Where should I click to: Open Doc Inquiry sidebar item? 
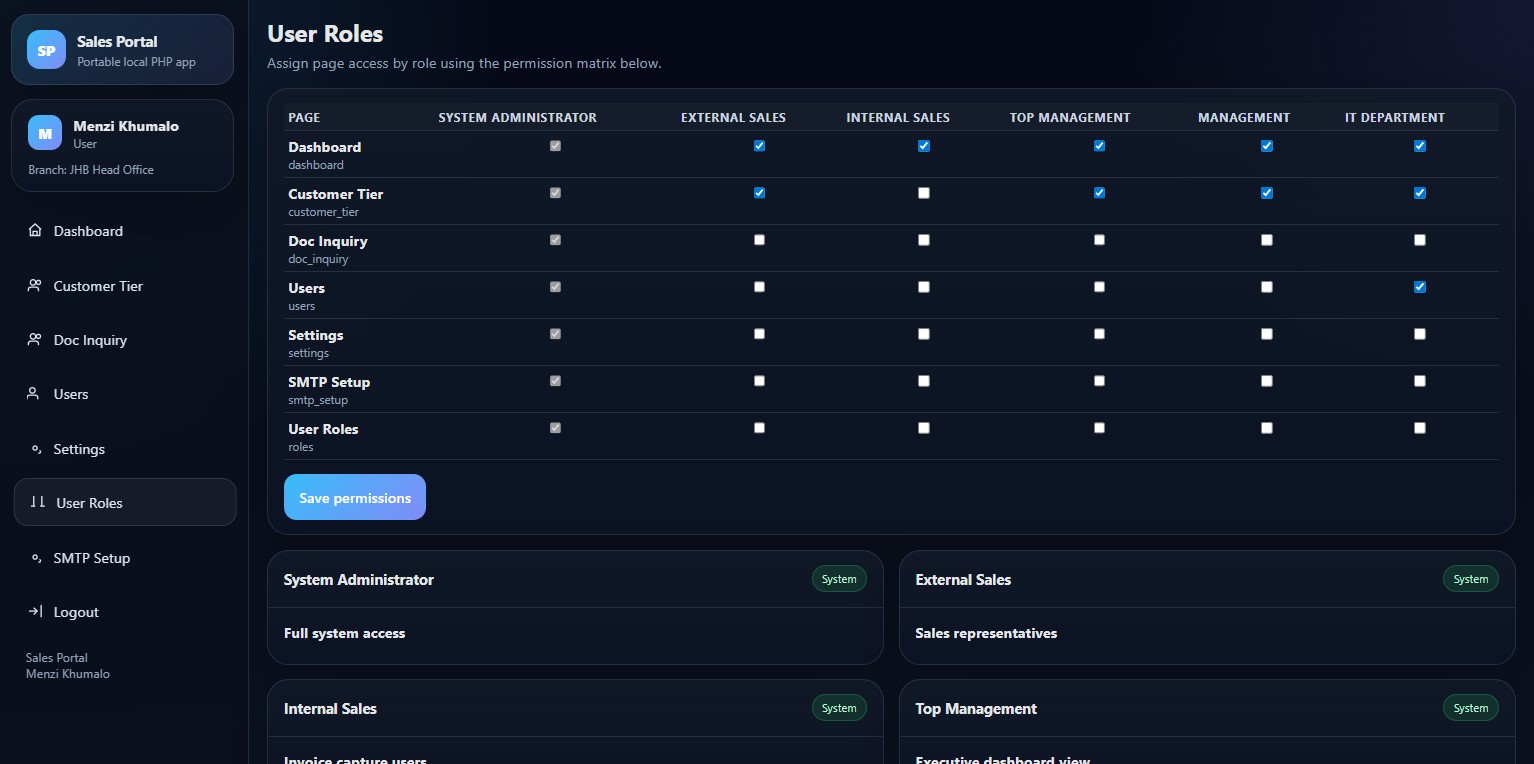coord(125,340)
